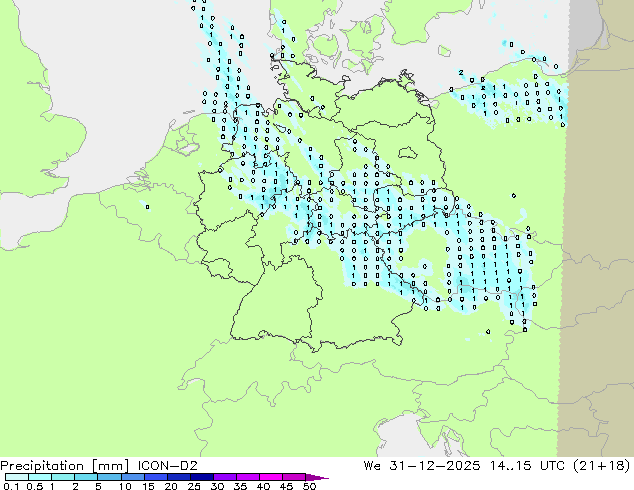Select the legend swatch between 1 and 2
634x490 pixels.
(63, 477)
